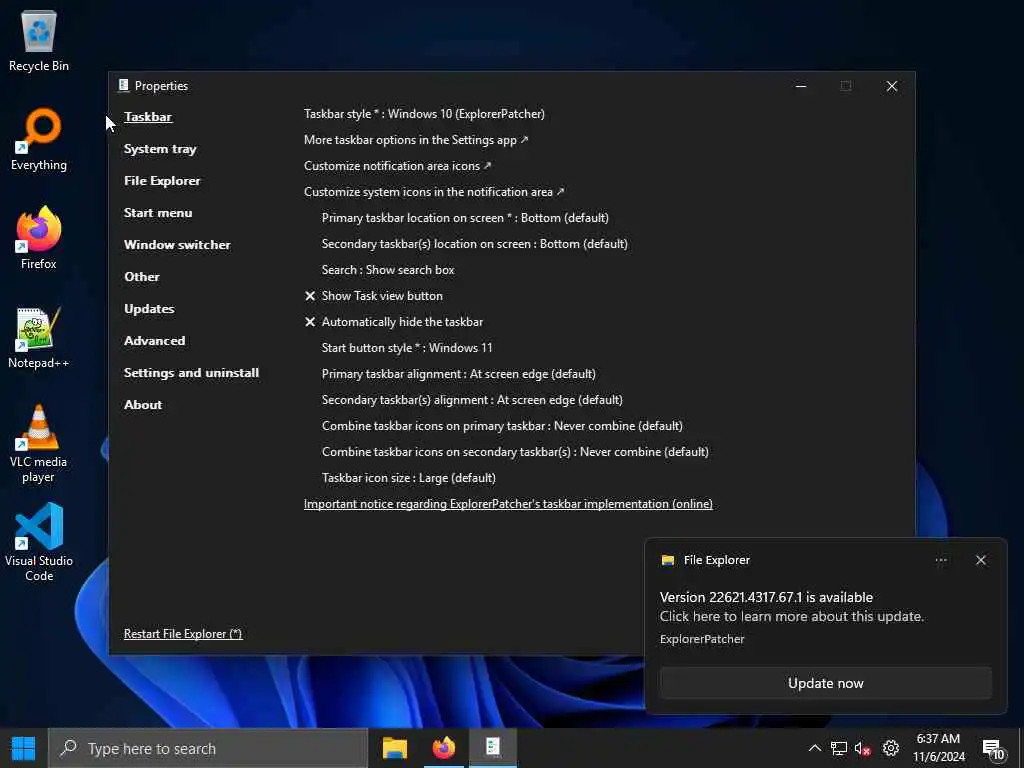Change Search: Show search box option
The width and height of the screenshot is (1024, 768).
(388, 270)
